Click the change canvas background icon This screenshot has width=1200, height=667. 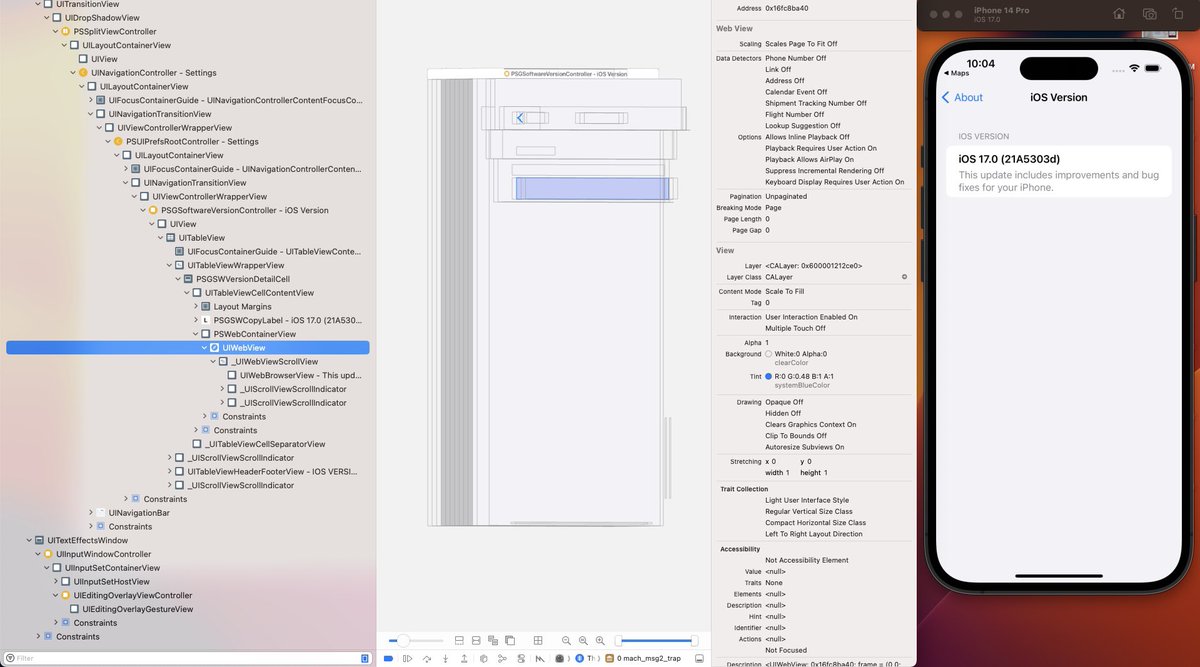(510, 640)
